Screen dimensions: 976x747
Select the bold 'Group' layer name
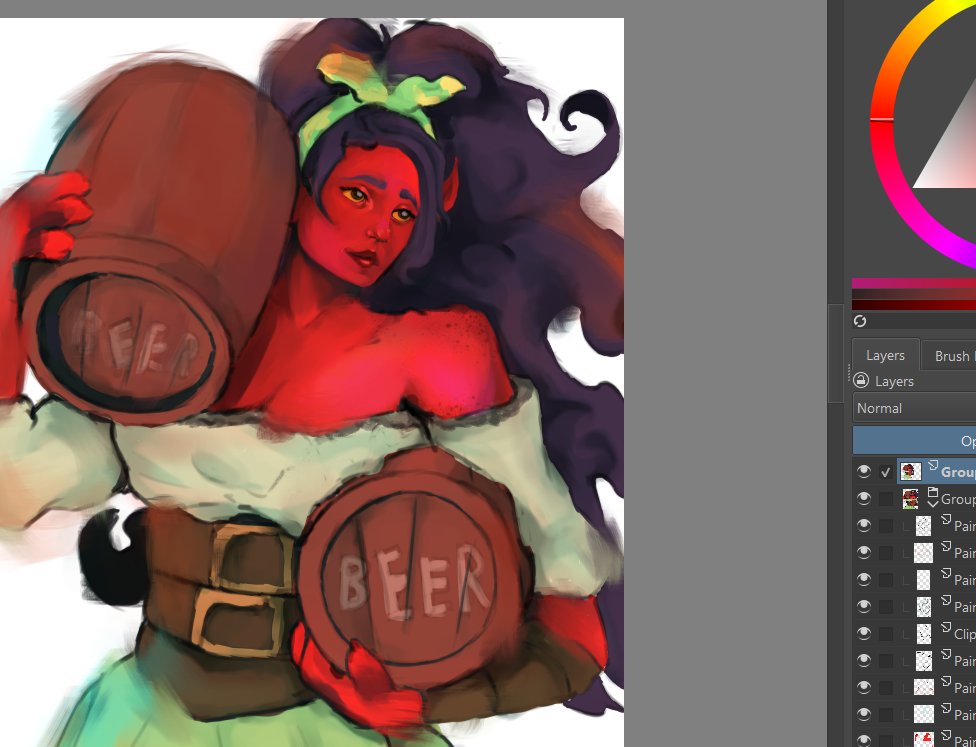(x=958, y=472)
